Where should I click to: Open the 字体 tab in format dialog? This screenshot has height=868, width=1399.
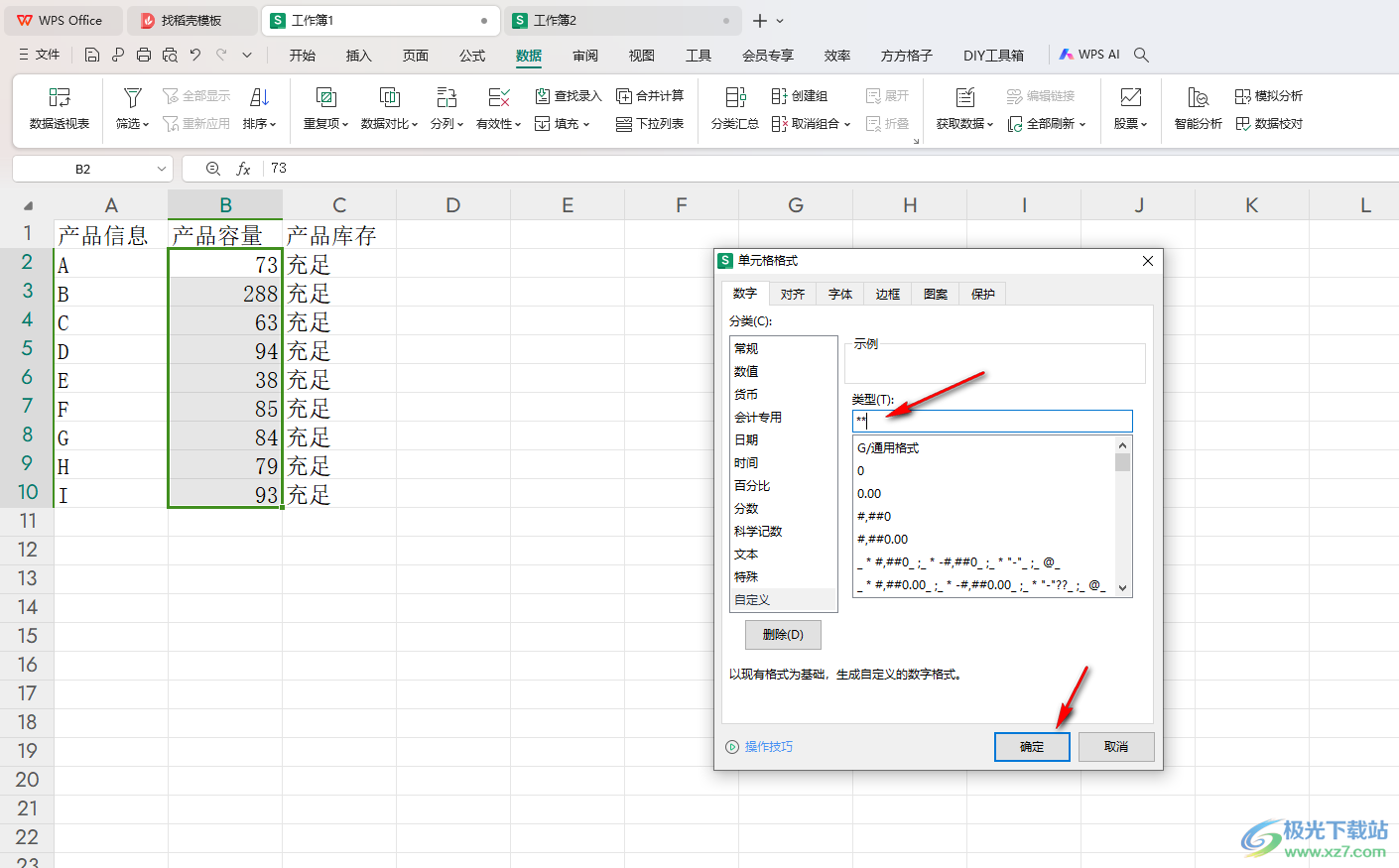coord(840,294)
